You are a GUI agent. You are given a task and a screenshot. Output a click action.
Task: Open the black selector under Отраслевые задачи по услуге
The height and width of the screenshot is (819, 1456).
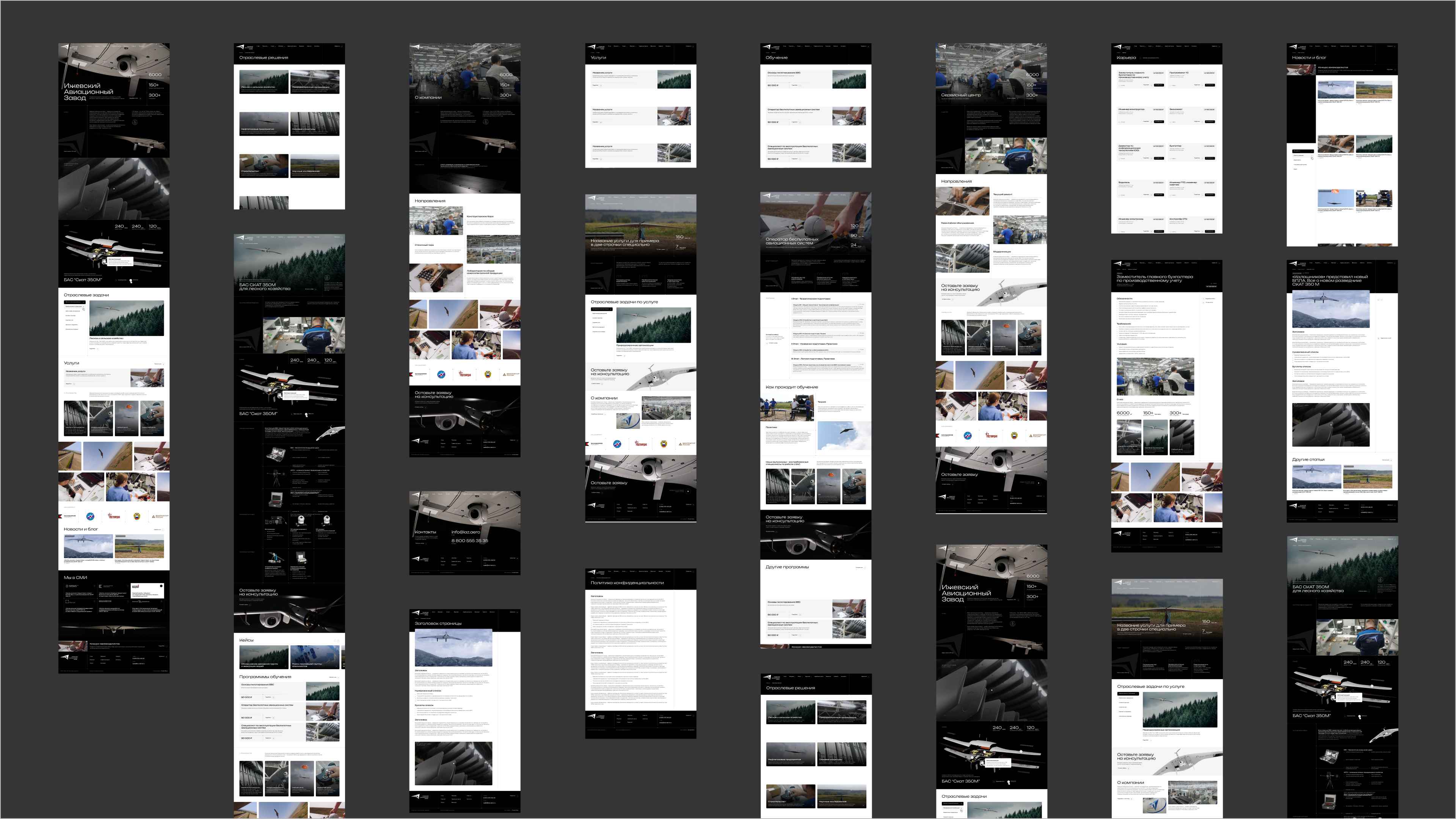coord(601,309)
